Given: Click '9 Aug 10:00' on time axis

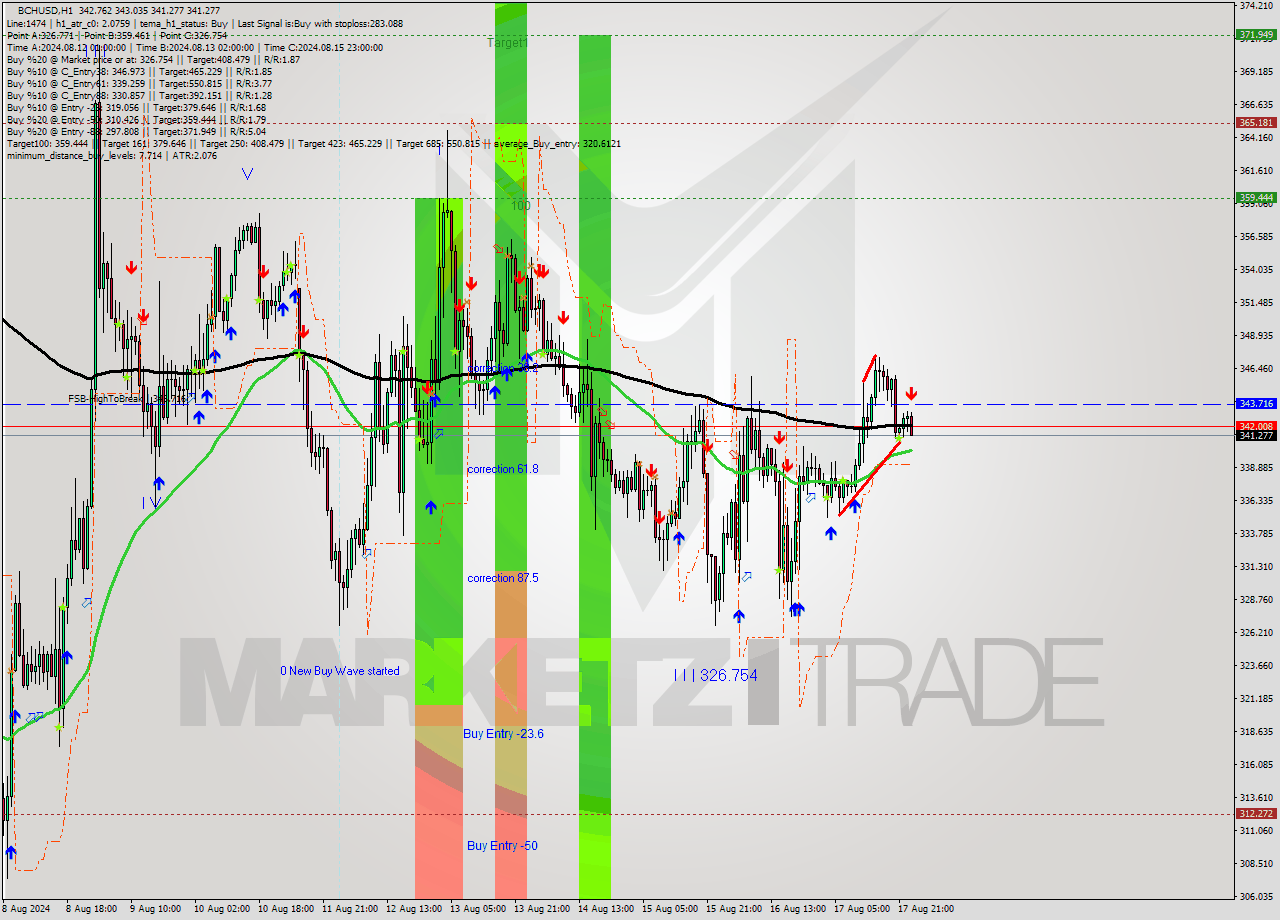Looking at the screenshot, I should [155, 909].
